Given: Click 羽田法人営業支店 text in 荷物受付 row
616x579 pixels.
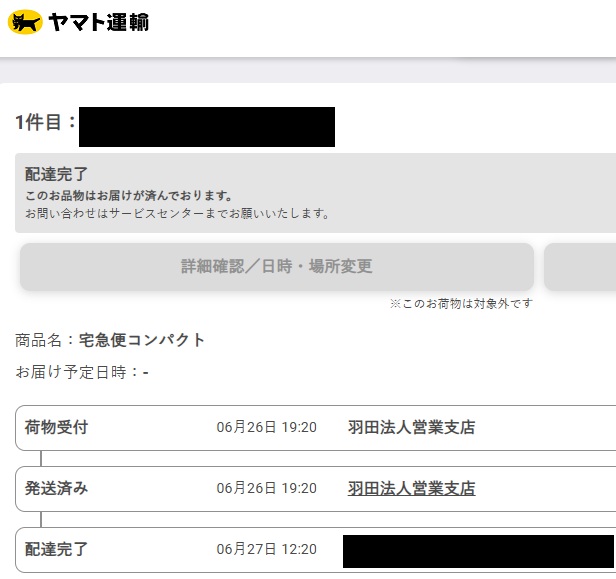Looking at the screenshot, I should click(x=411, y=427).
